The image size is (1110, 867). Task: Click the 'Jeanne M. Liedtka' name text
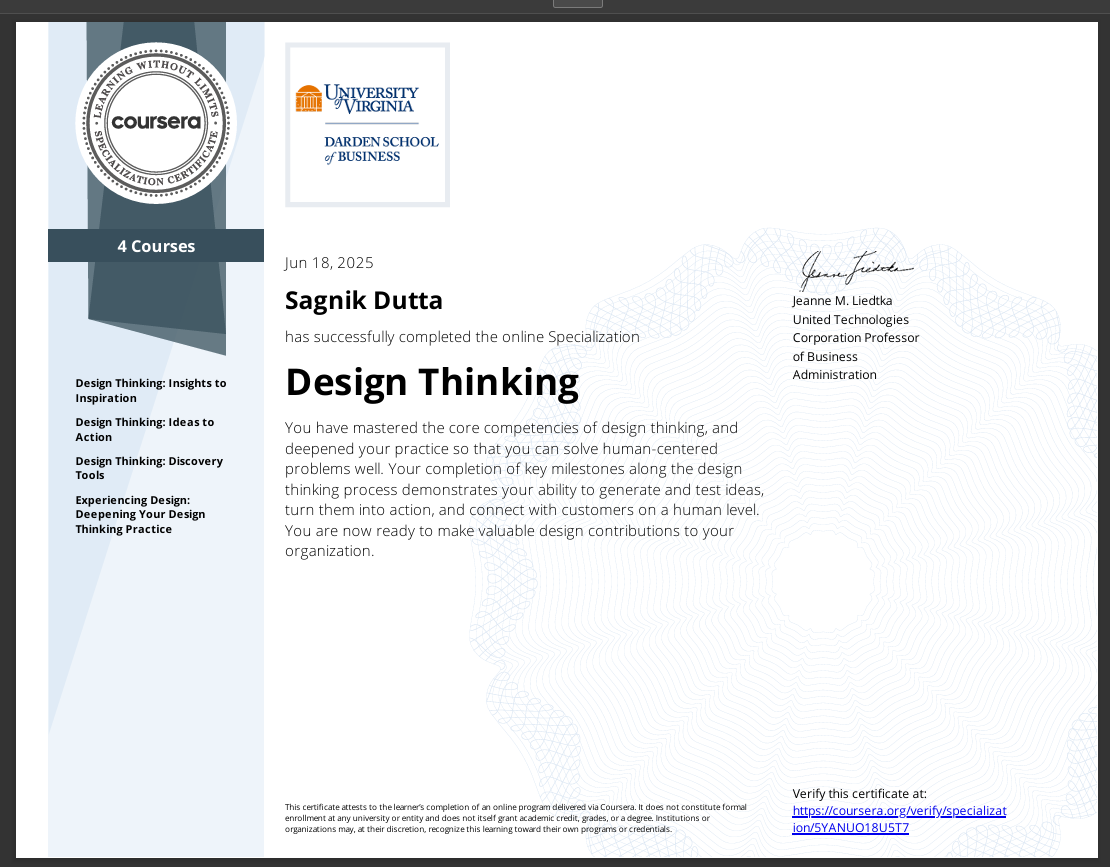pyautogui.click(x=842, y=301)
